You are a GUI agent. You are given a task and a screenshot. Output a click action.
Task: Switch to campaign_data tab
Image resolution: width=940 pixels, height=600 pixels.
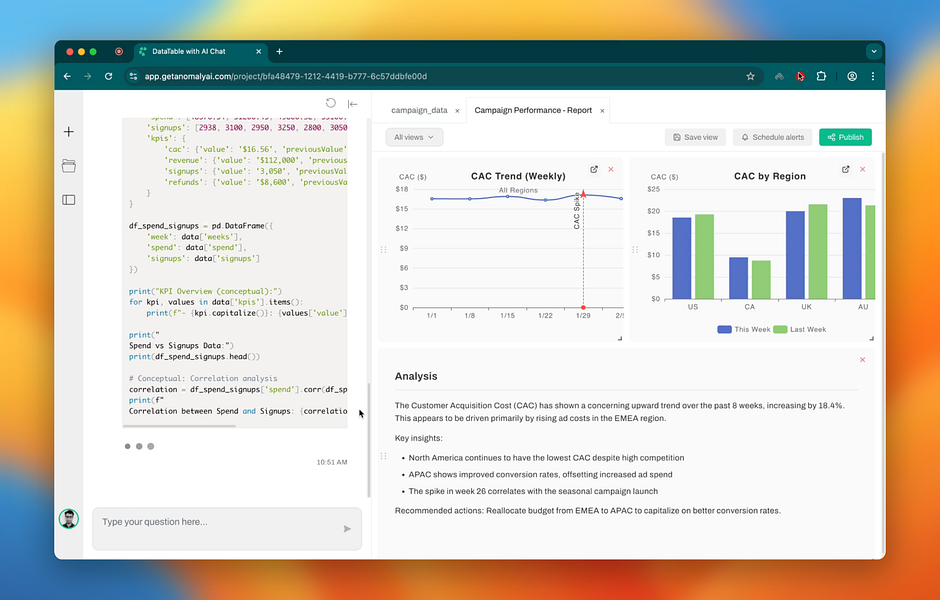pos(419,110)
